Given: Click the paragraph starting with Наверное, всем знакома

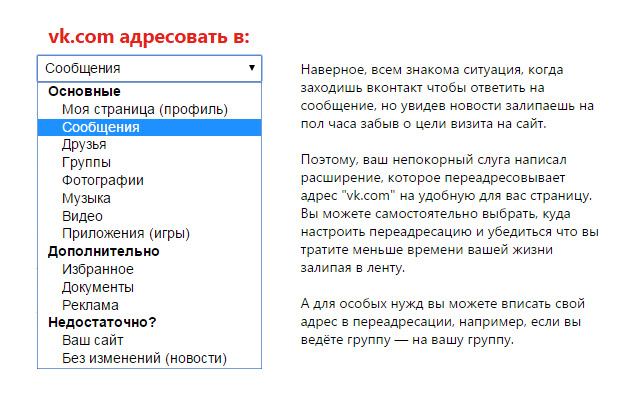Looking at the screenshot, I should pos(447,96).
